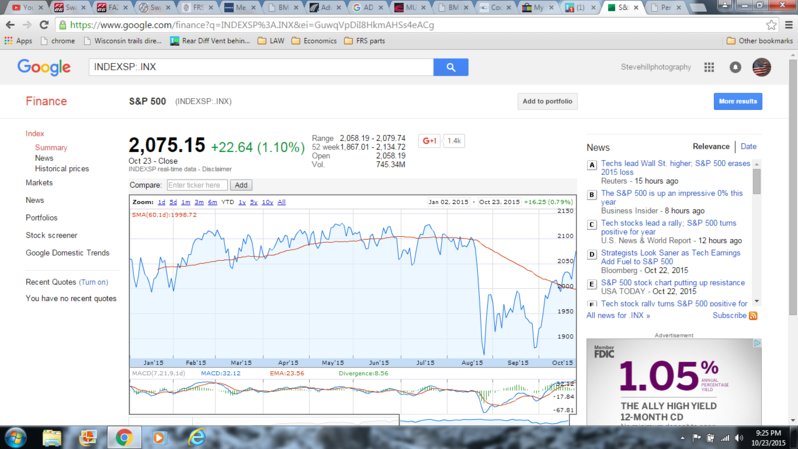The image size is (798, 449).
Task: Open Google notifications bell icon
Action: click(735, 67)
